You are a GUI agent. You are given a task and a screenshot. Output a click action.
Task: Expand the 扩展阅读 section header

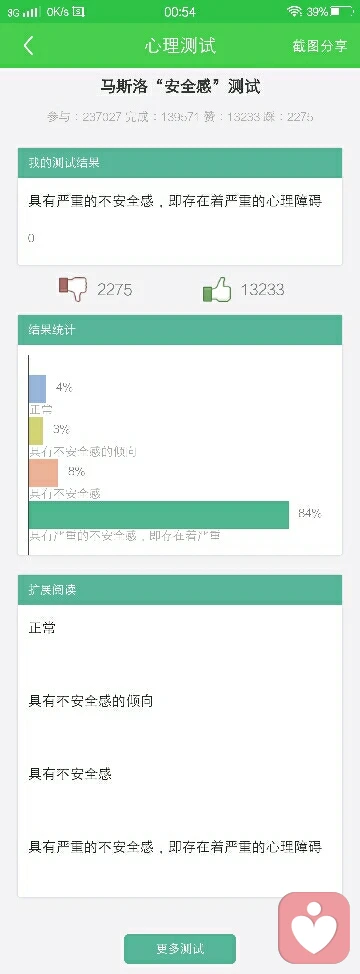[180, 589]
